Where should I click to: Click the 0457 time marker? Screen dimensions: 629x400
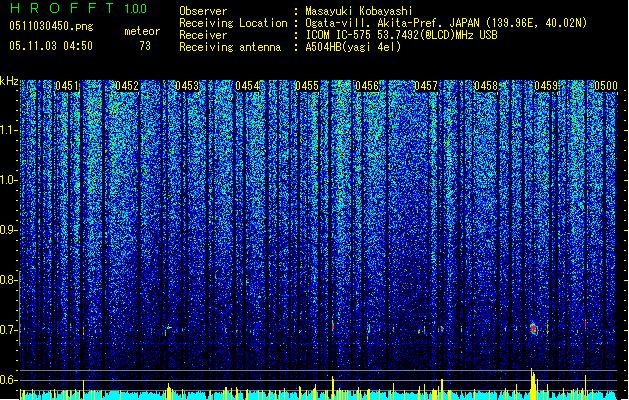[426, 86]
